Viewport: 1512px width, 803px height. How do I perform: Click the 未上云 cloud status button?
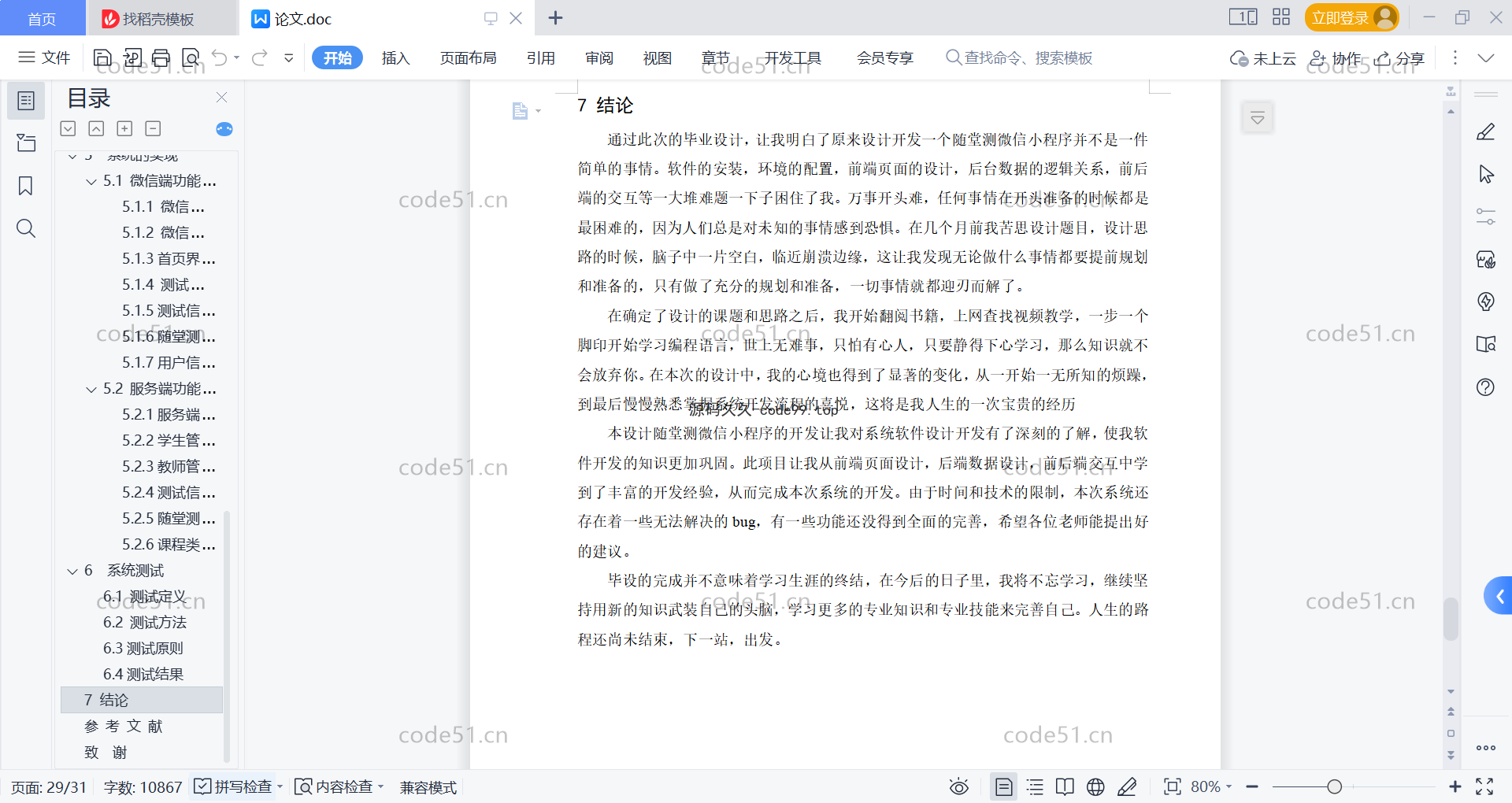(1263, 58)
